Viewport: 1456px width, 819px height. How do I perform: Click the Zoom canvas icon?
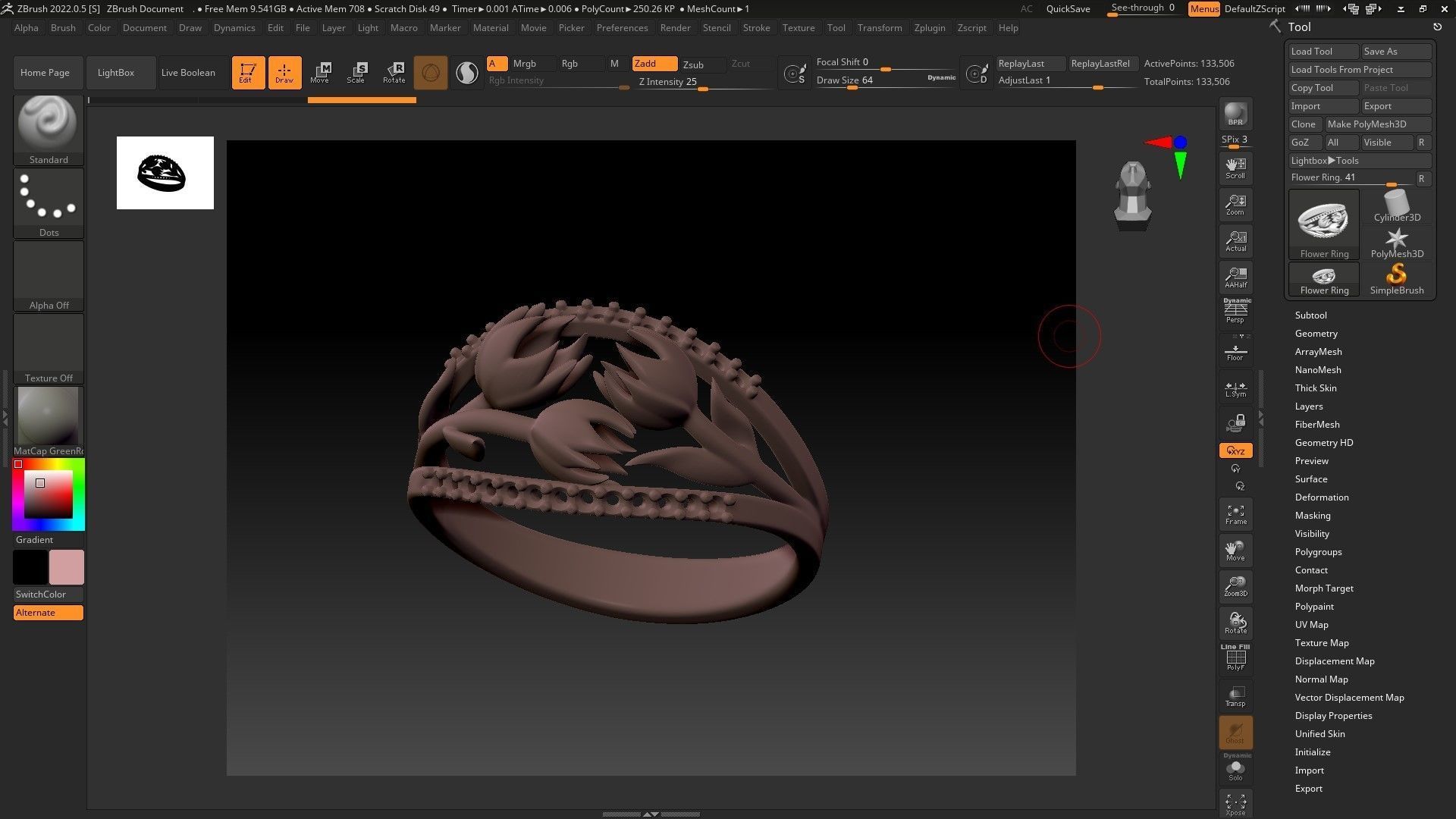(x=1235, y=205)
